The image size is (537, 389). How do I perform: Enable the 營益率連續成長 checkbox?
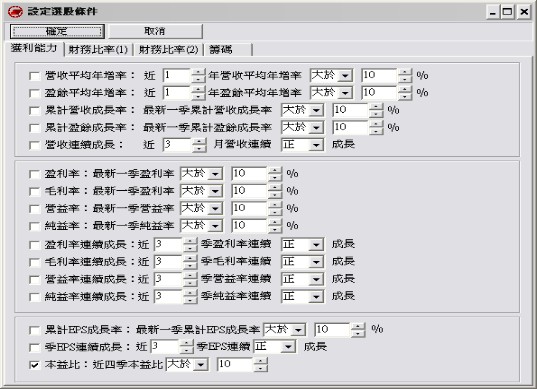(34, 280)
